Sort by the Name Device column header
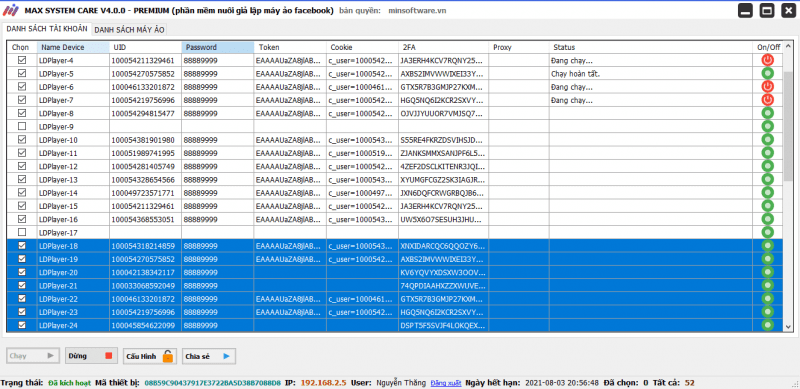The width and height of the screenshot is (800, 389). [x=73, y=47]
